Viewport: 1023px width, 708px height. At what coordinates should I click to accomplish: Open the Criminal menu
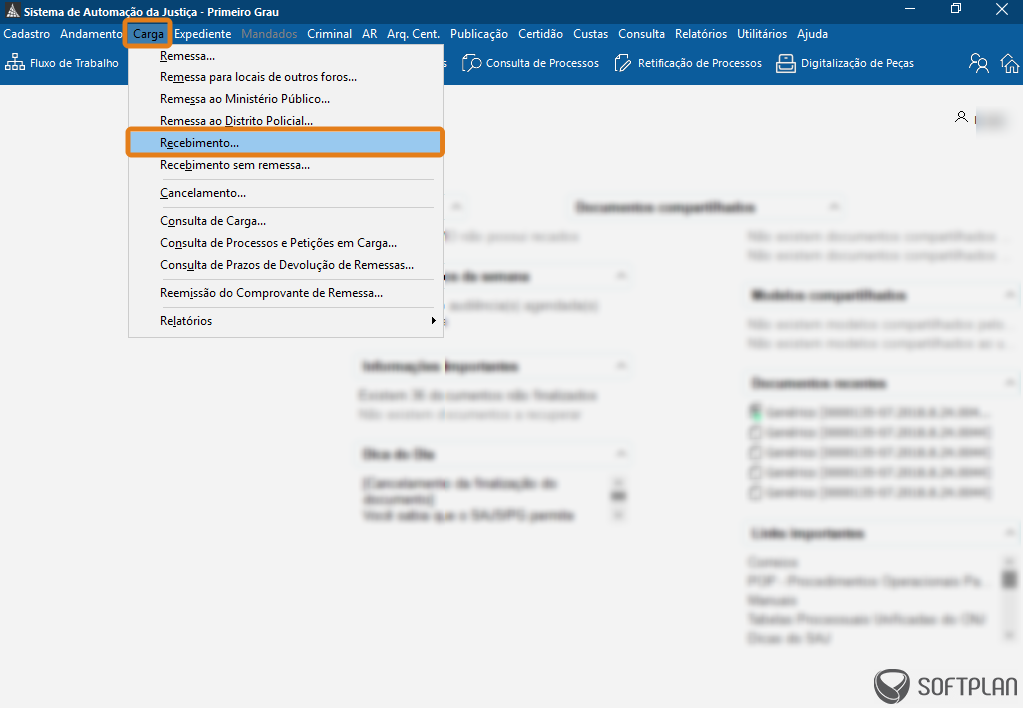click(x=329, y=33)
